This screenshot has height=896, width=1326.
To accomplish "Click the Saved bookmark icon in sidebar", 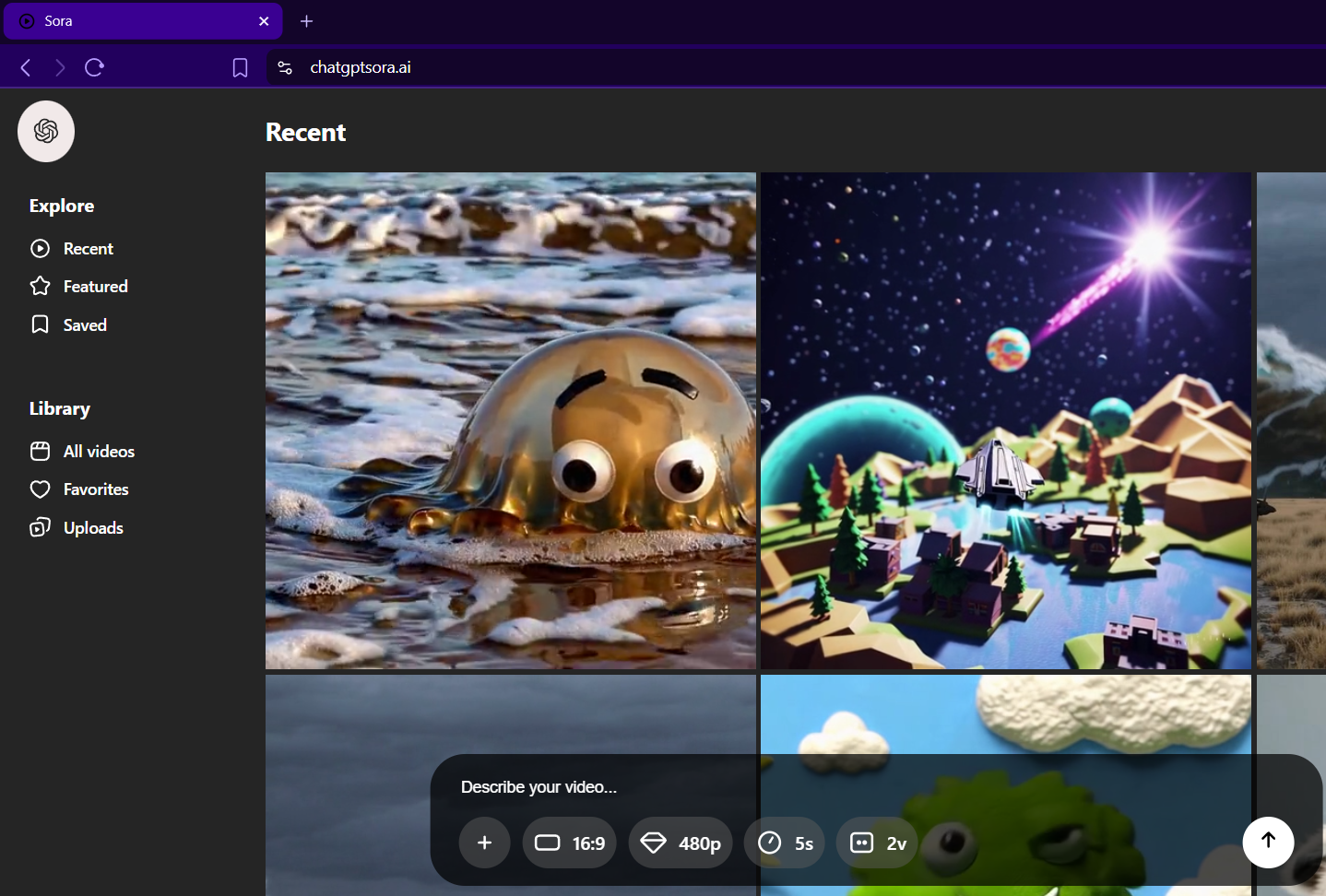I will pyautogui.click(x=40, y=324).
